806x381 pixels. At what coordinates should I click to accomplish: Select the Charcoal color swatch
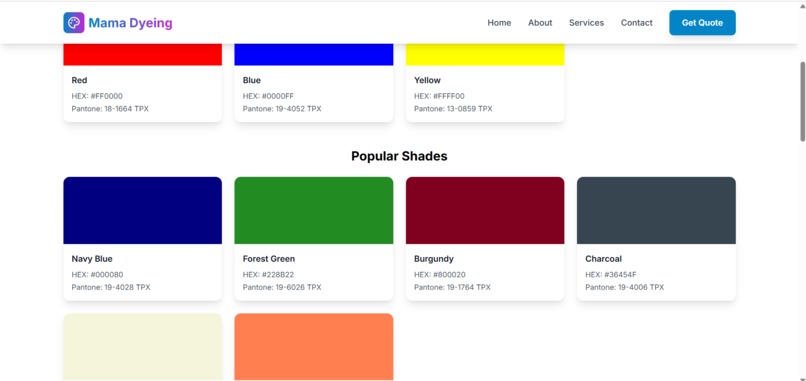point(656,210)
